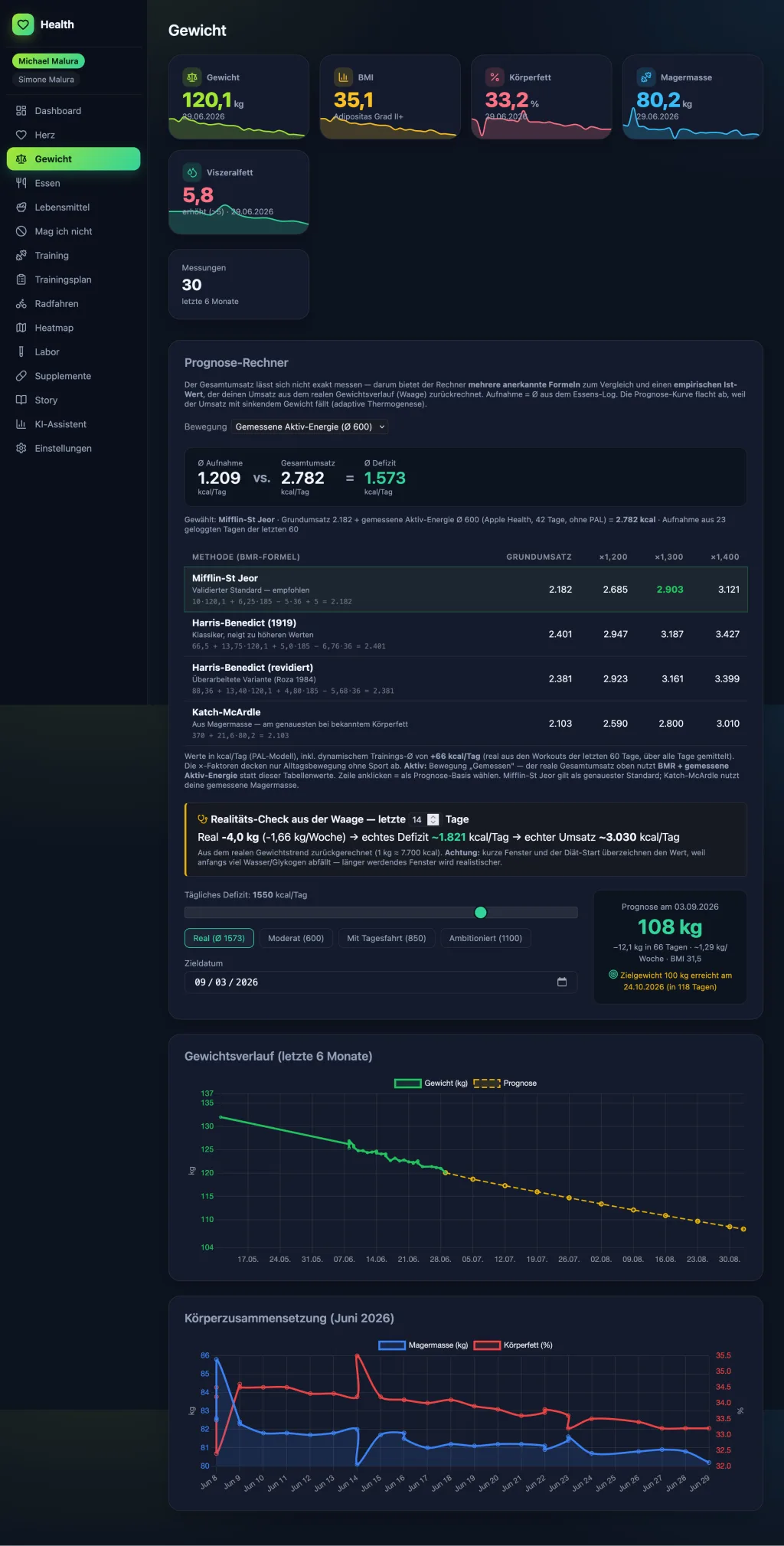Viewport: 784px width, 1546px height.
Task: Open Einstellungen via its gear icon
Action: (21, 449)
